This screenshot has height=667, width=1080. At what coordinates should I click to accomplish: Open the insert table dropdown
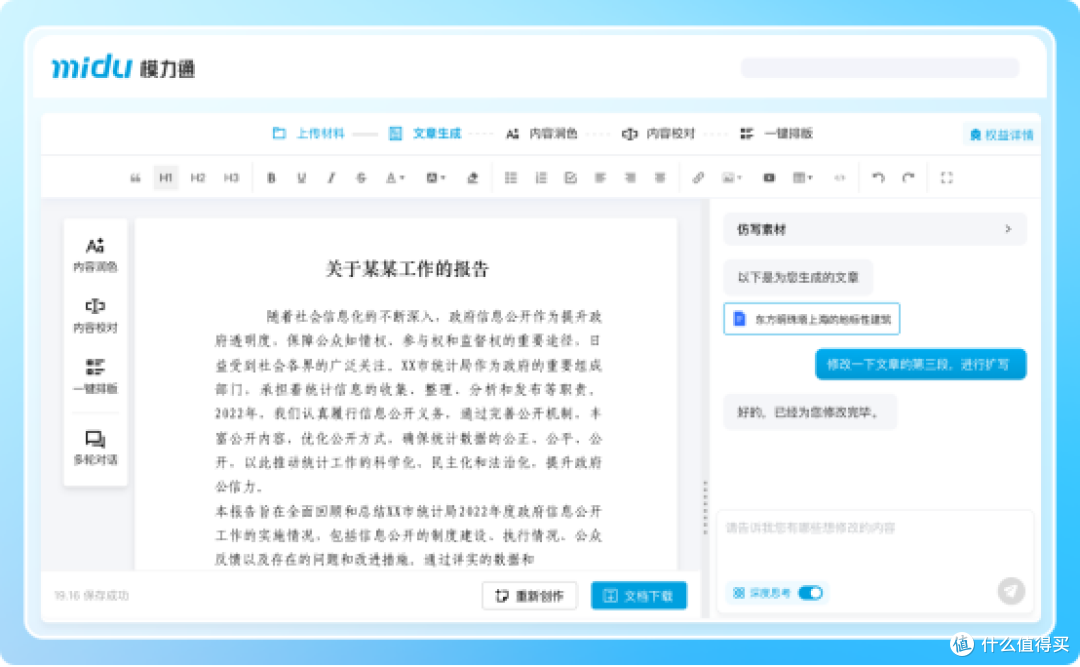point(802,178)
